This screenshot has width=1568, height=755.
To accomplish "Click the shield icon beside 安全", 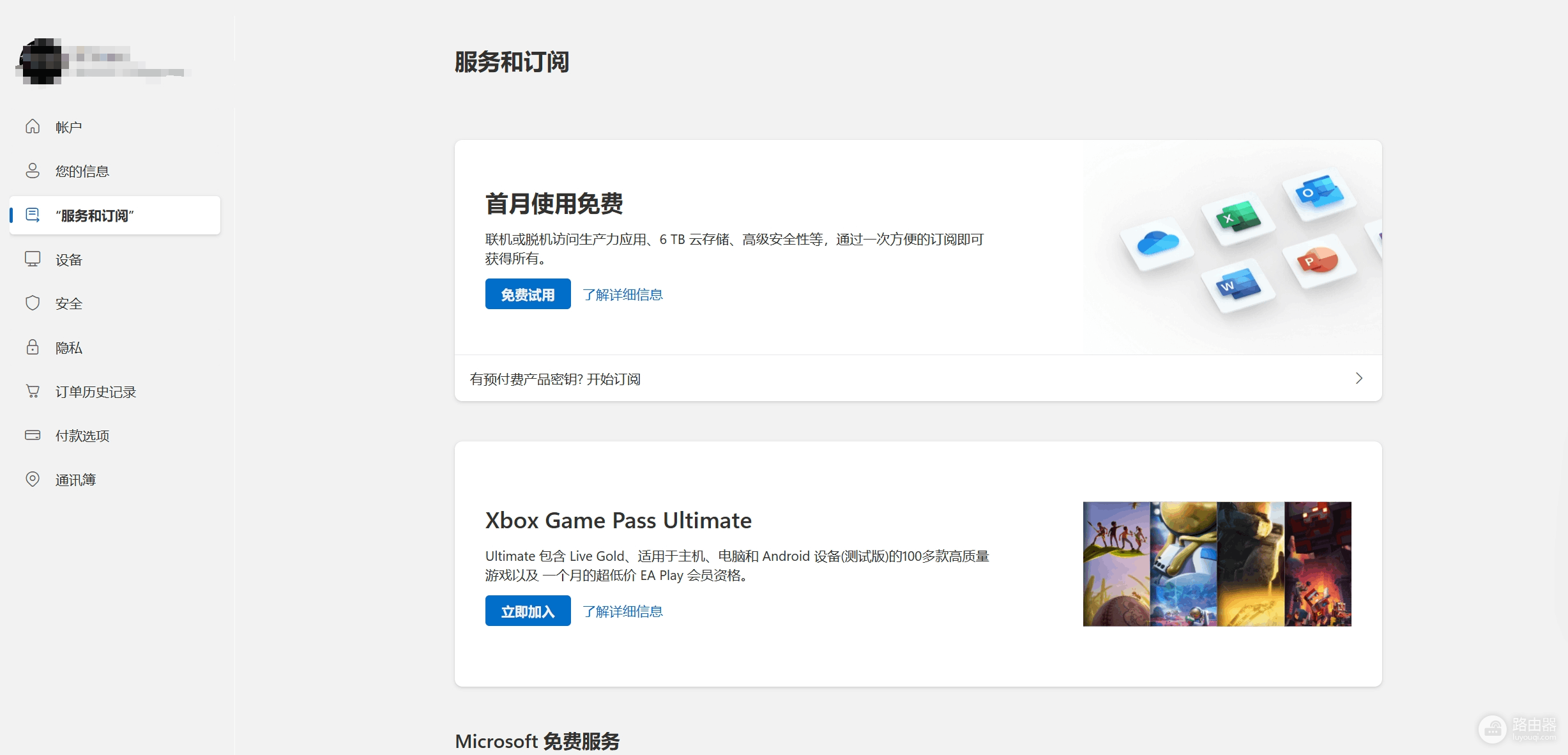I will (x=33, y=303).
